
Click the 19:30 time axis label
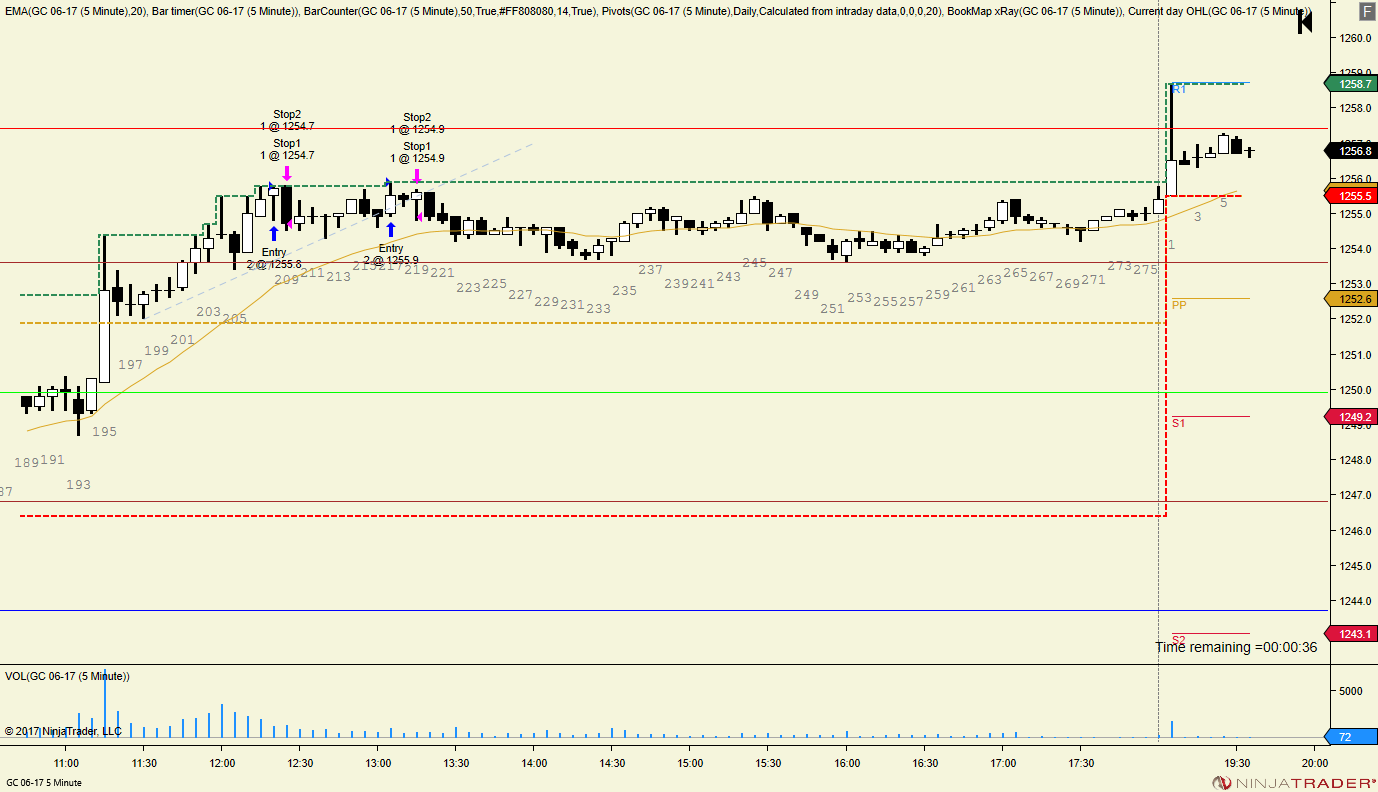(1237, 763)
